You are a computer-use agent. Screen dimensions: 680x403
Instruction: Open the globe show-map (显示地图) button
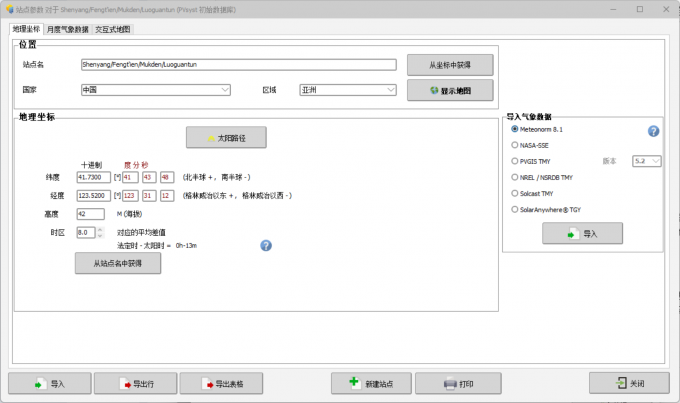(x=450, y=90)
